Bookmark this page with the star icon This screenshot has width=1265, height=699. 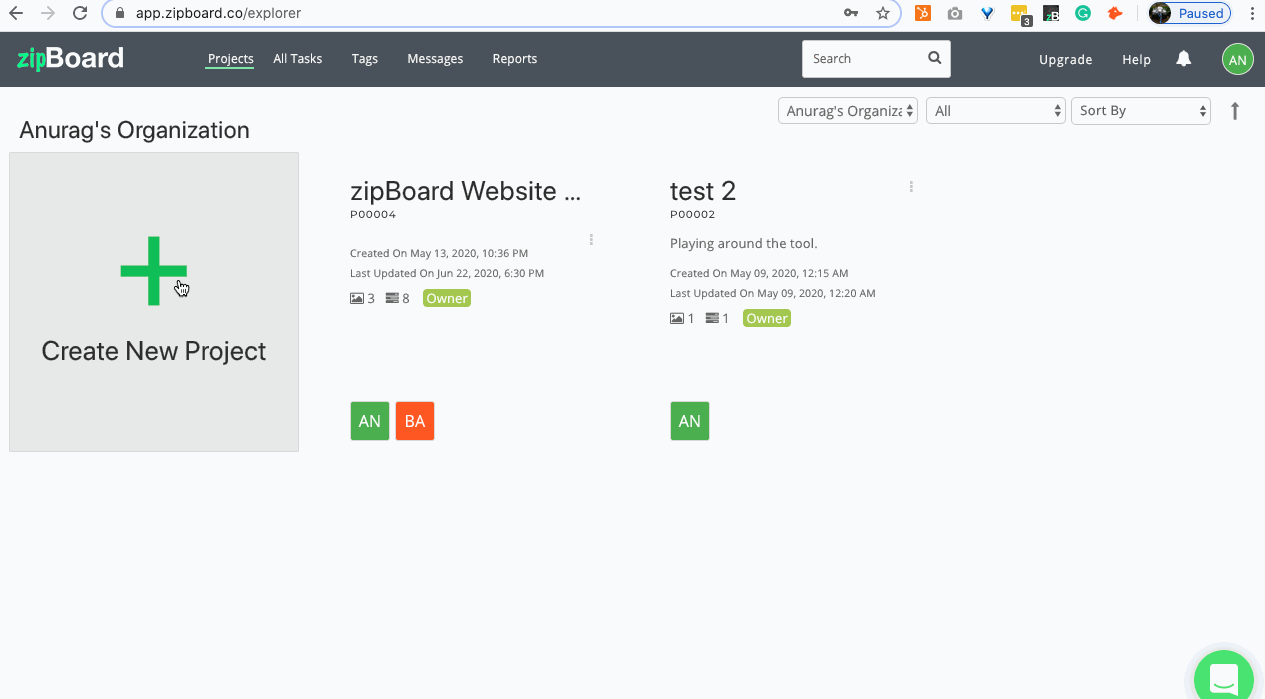click(x=882, y=14)
